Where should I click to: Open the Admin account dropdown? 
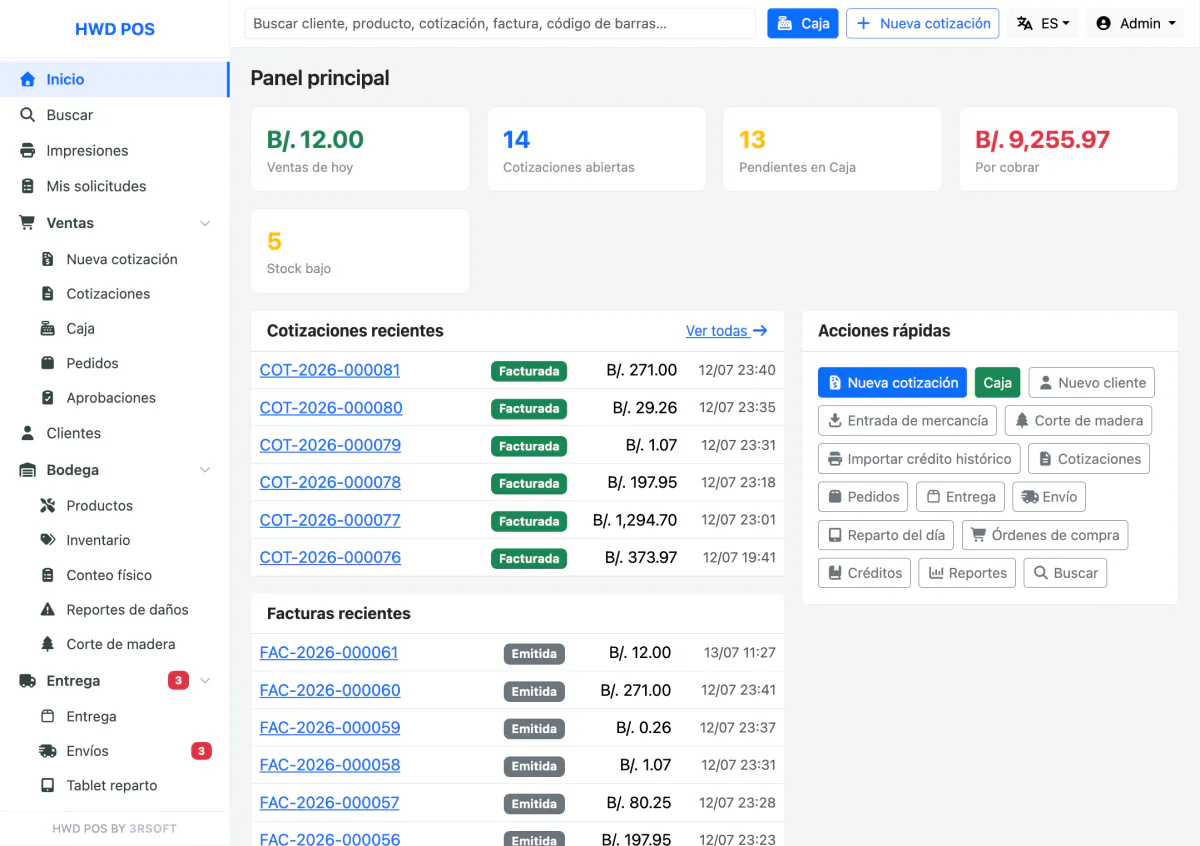(1135, 23)
